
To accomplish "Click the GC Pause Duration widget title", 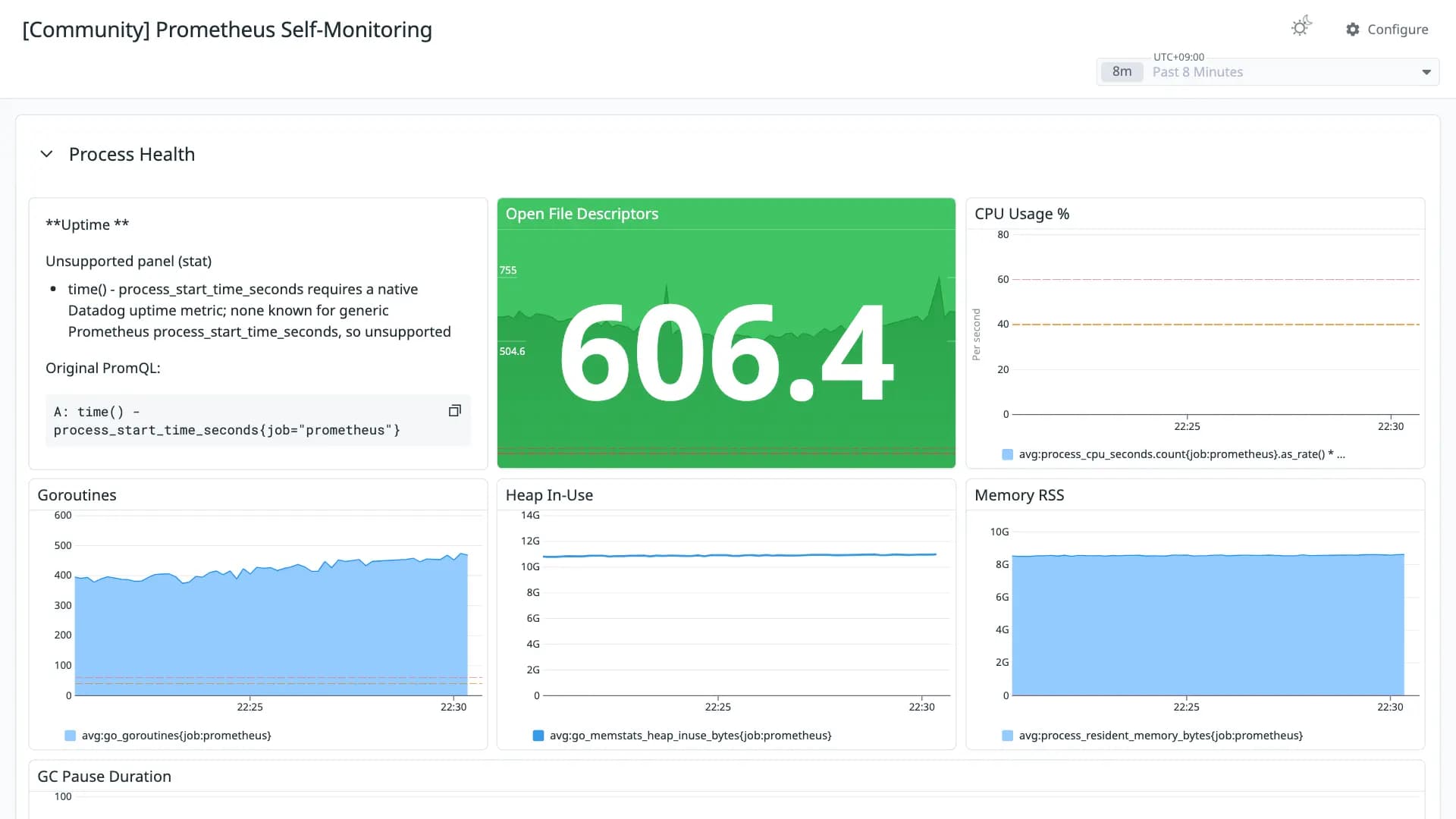I will click(x=104, y=777).
